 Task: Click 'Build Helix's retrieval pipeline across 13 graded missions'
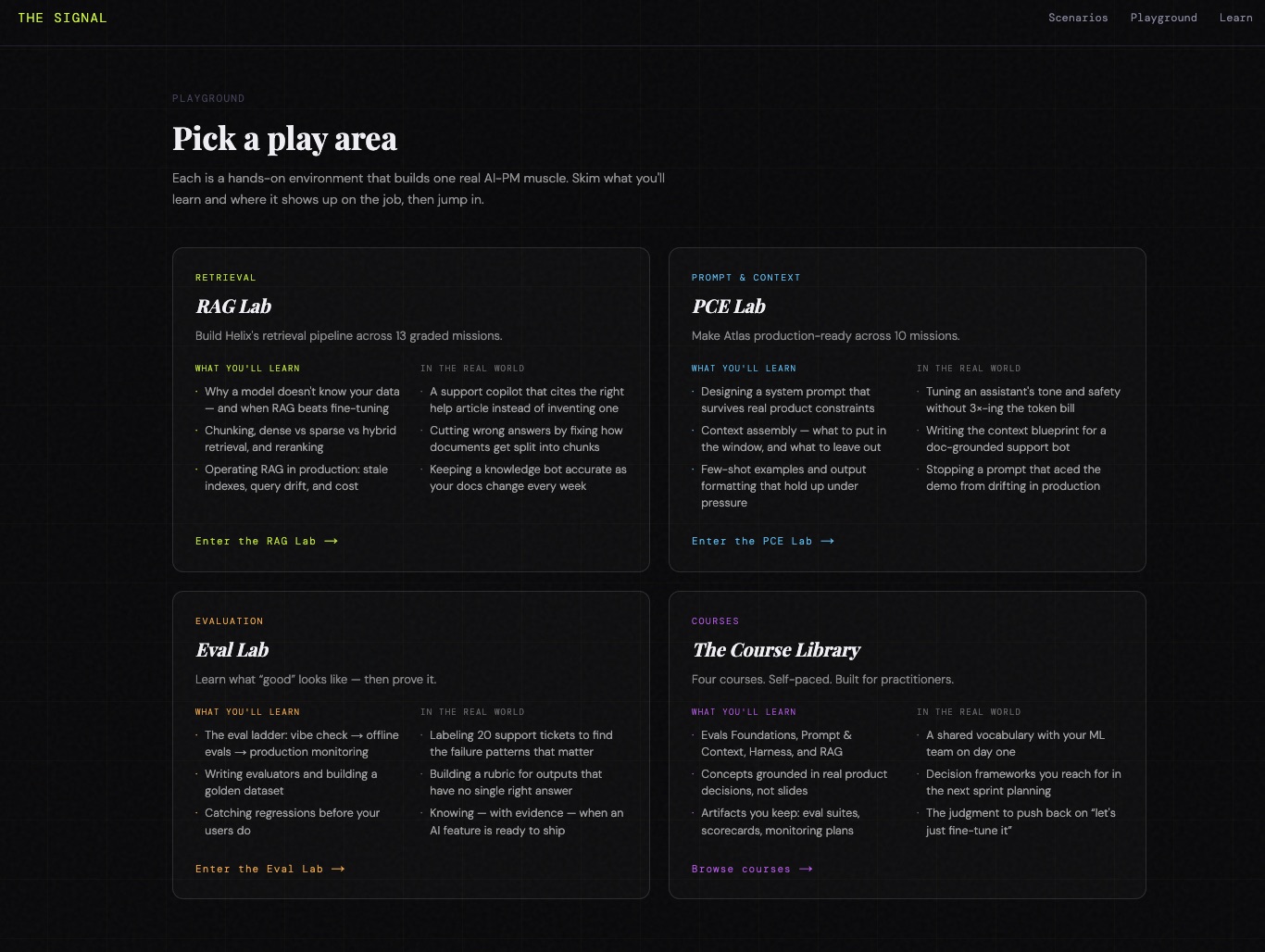pyautogui.click(x=349, y=336)
